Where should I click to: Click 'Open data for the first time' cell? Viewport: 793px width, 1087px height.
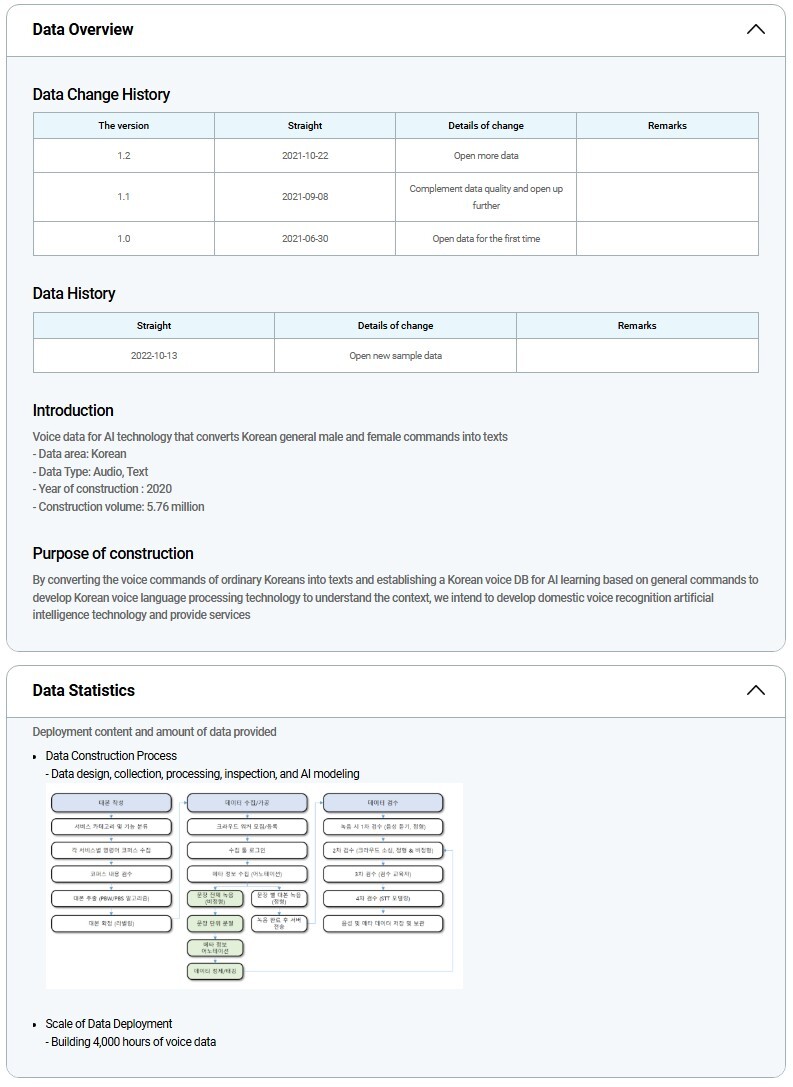point(486,239)
